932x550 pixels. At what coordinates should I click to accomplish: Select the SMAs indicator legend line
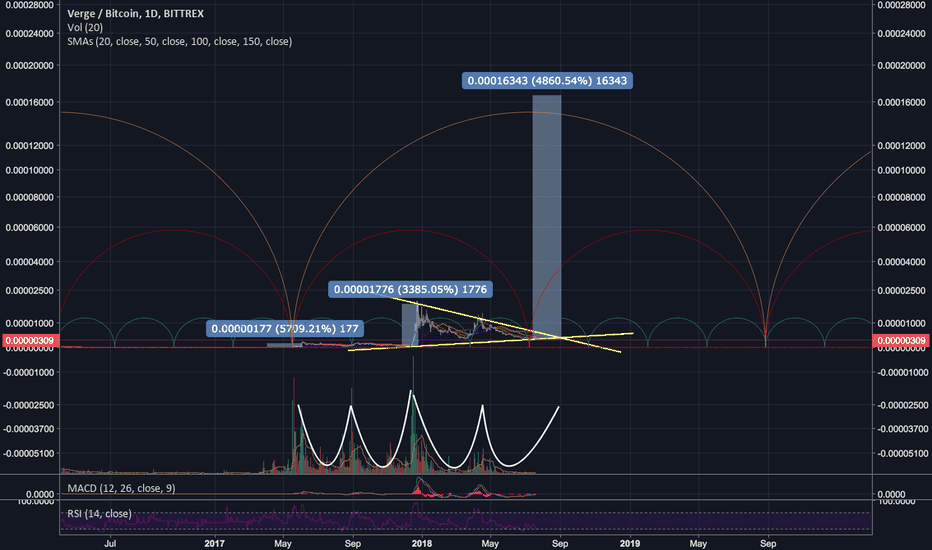click(x=180, y=42)
